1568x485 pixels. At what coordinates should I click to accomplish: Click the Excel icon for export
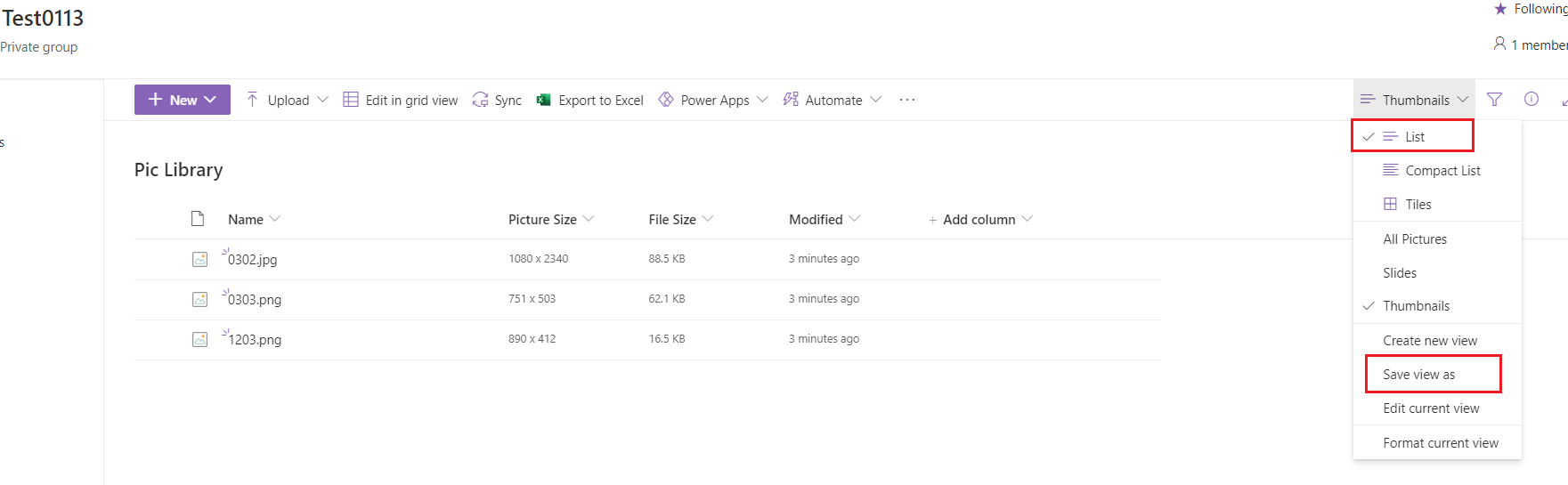point(543,100)
